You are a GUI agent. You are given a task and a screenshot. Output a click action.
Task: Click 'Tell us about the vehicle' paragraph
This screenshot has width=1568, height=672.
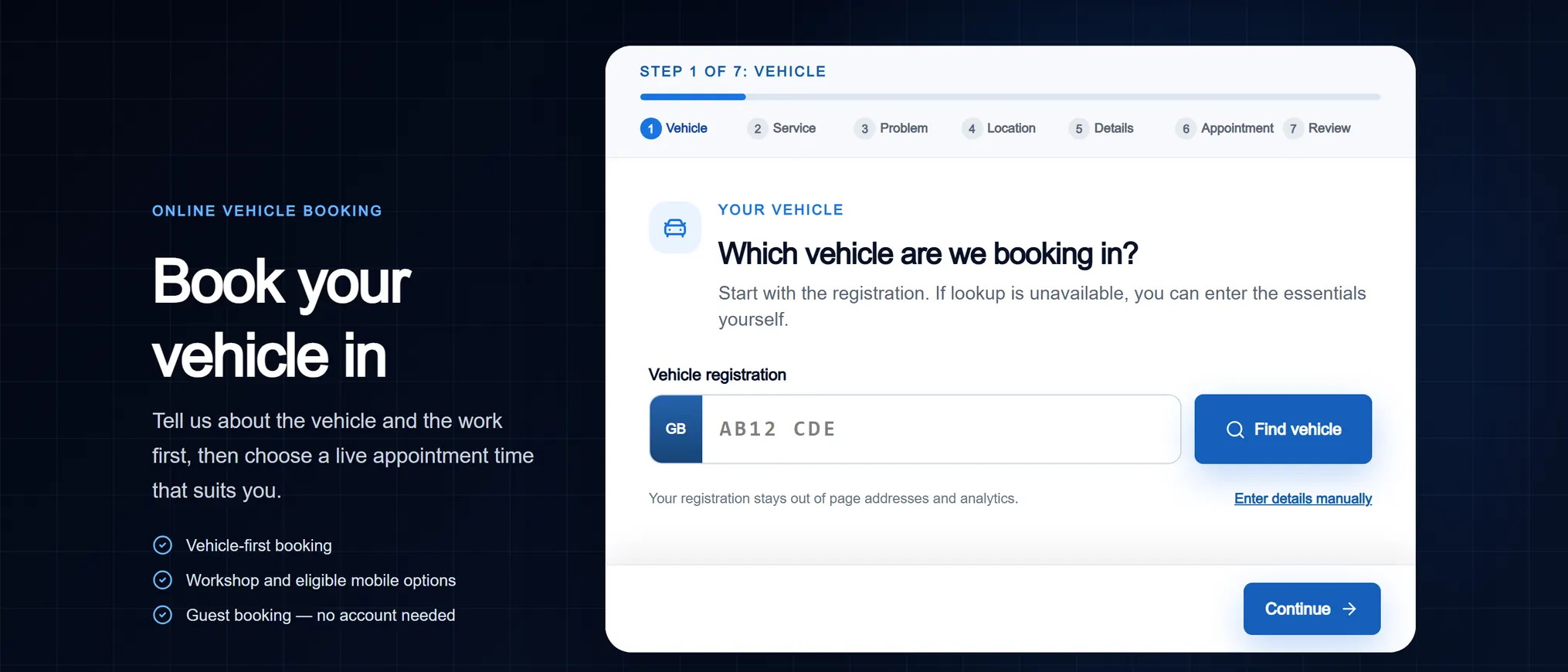pos(343,456)
